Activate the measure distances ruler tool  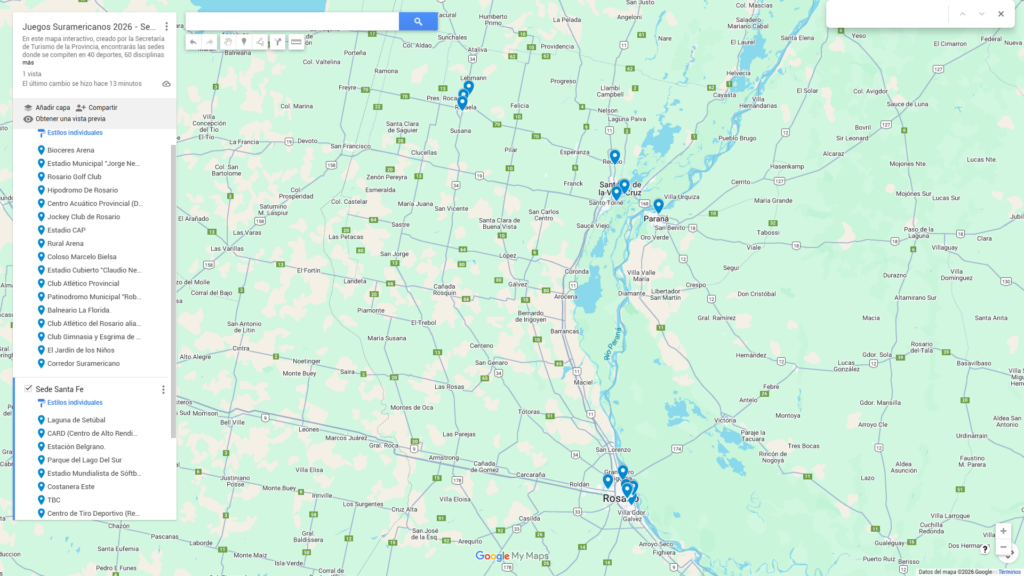coord(296,42)
